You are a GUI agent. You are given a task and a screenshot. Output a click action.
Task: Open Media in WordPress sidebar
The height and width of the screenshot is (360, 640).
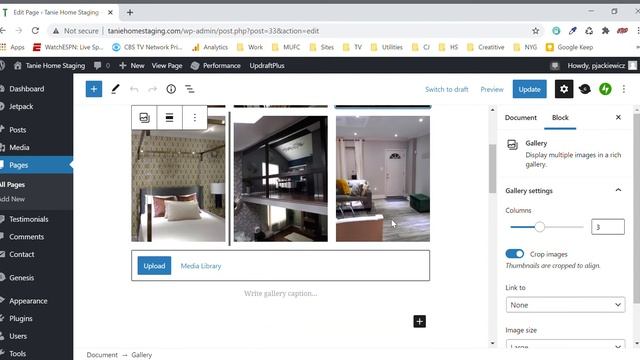(x=19, y=147)
